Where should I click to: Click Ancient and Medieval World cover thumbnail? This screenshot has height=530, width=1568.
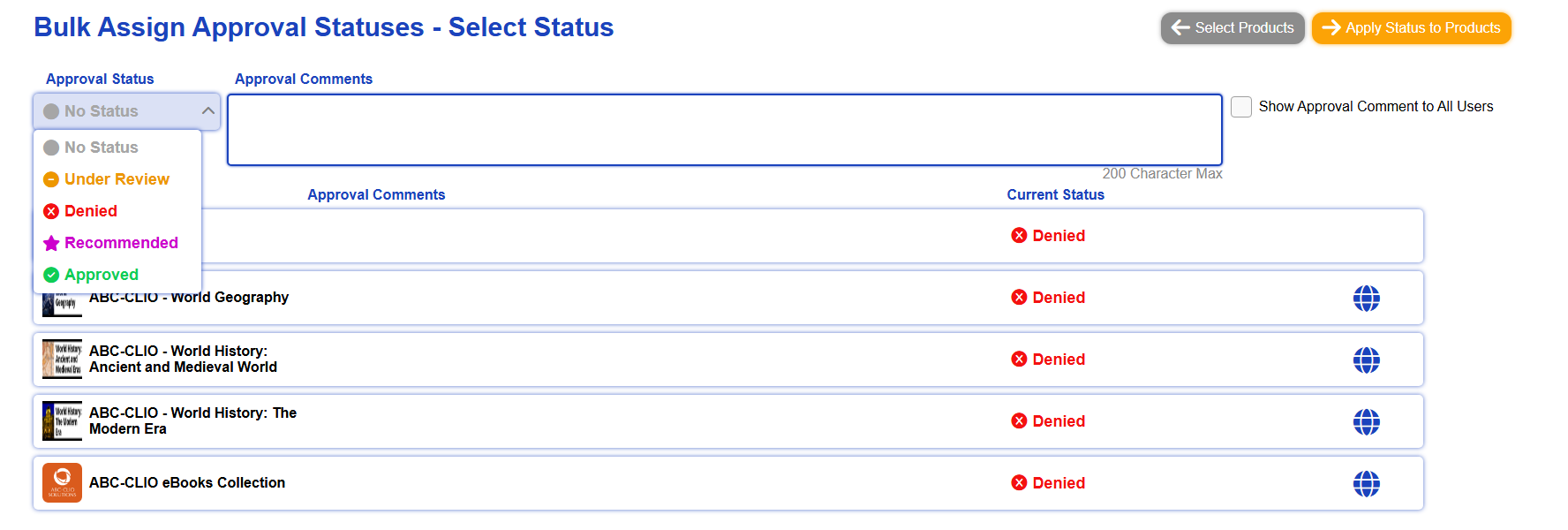(x=62, y=360)
